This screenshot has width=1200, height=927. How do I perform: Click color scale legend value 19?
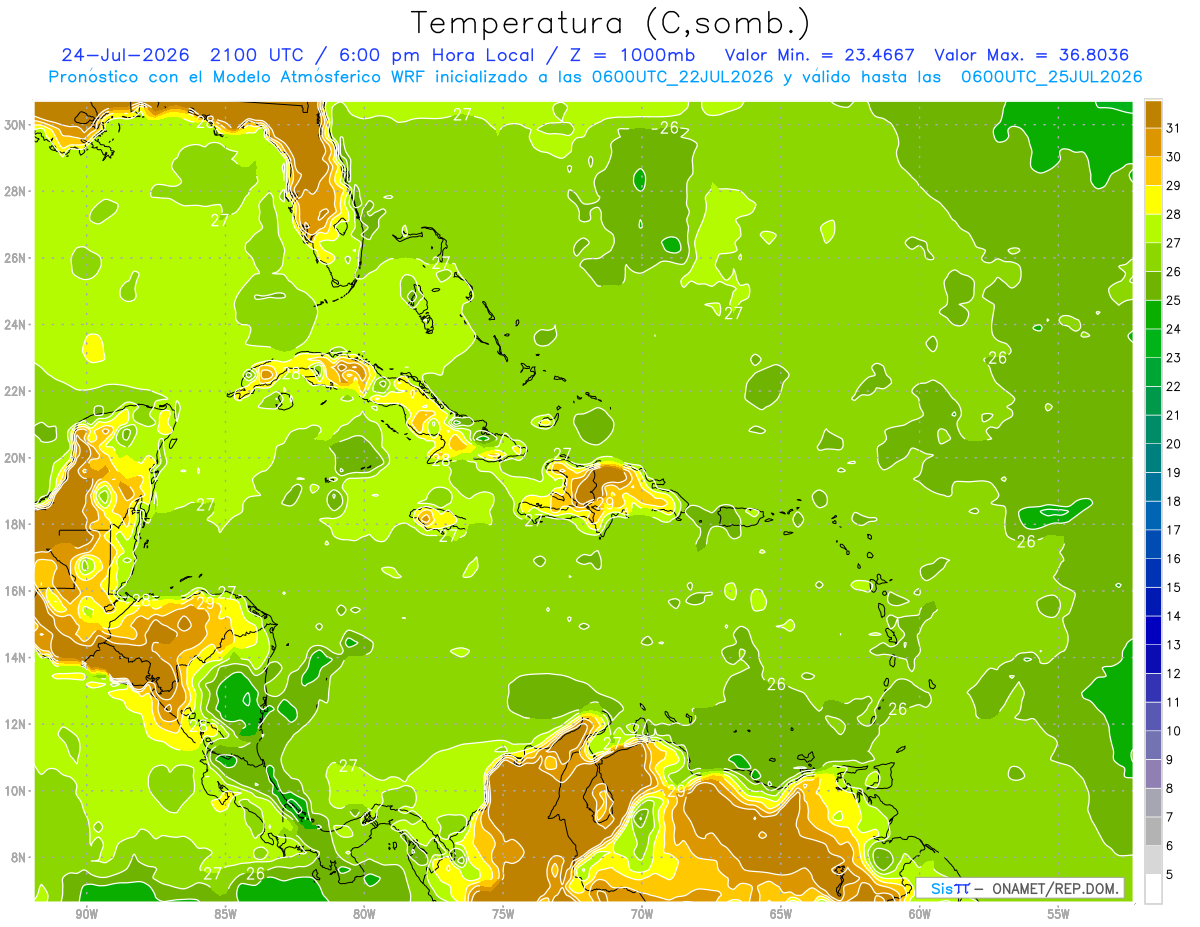tap(1174, 473)
